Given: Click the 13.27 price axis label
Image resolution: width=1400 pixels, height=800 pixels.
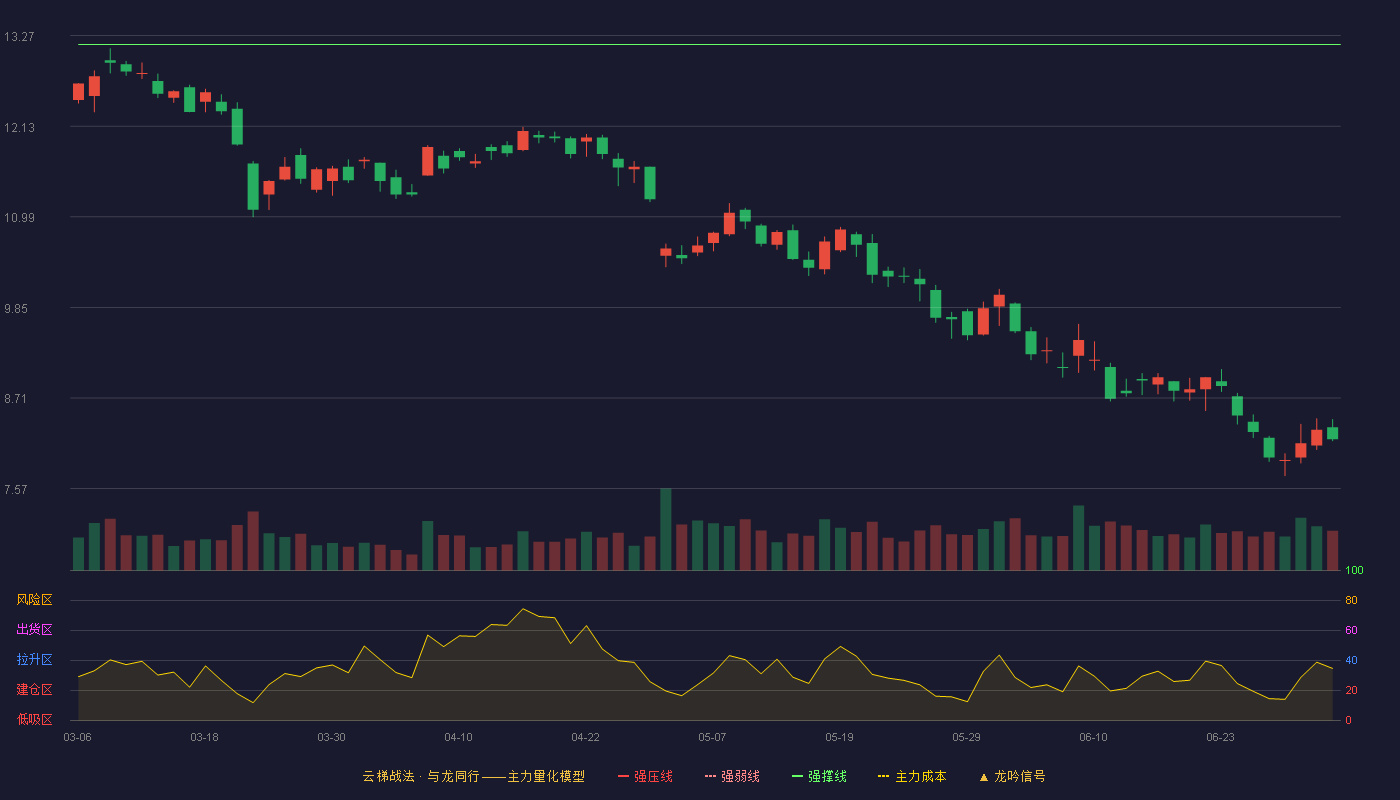Looking at the screenshot, I should pyautogui.click(x=19, y=37).
